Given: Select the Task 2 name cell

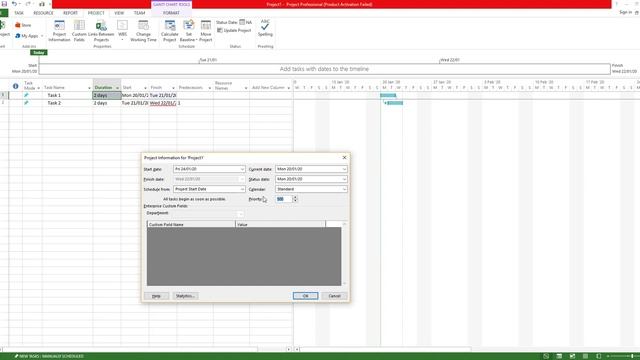Looking at the screenshot, I should tap(67, 103).
